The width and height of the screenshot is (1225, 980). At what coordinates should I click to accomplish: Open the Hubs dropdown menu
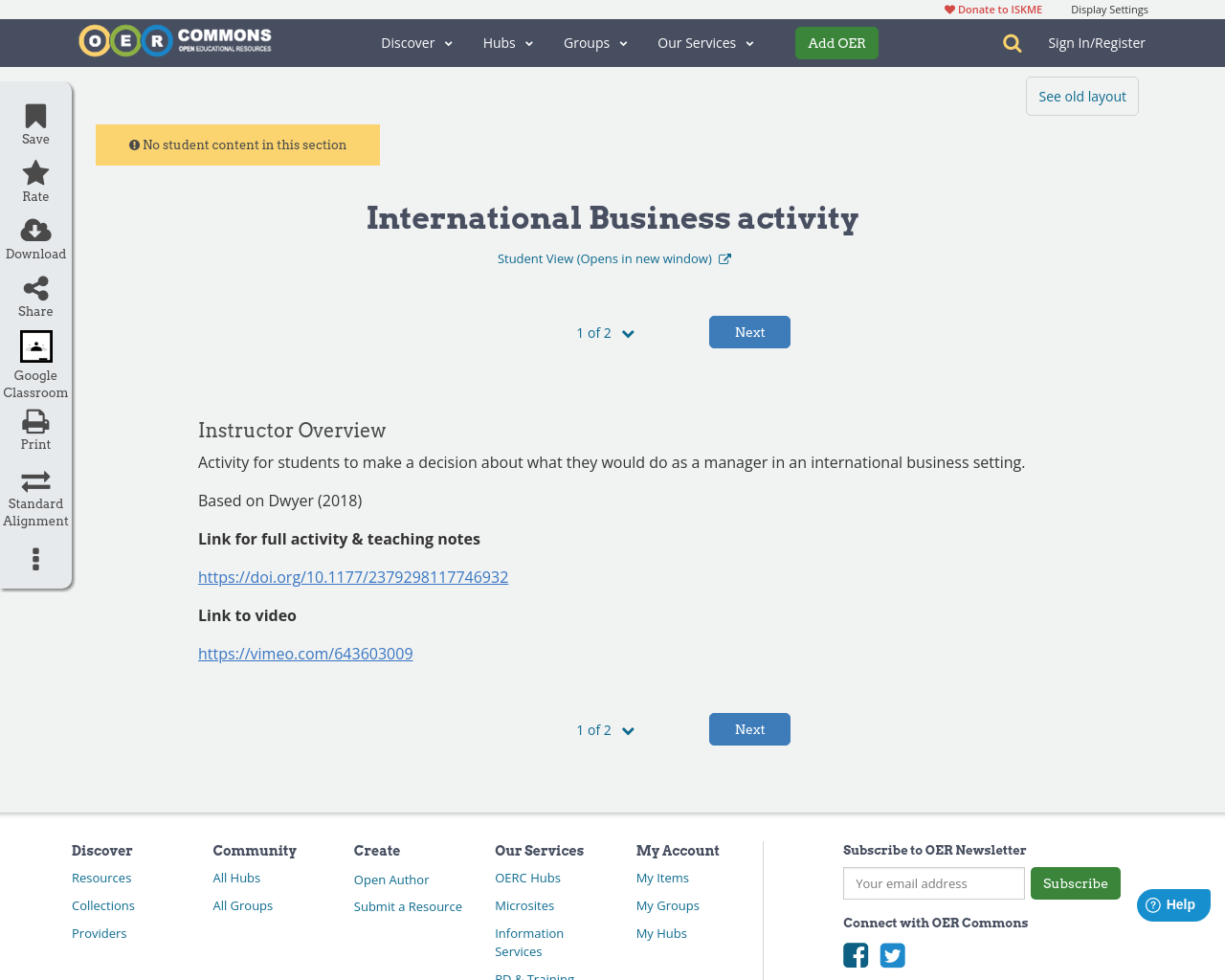pos(506,42)
